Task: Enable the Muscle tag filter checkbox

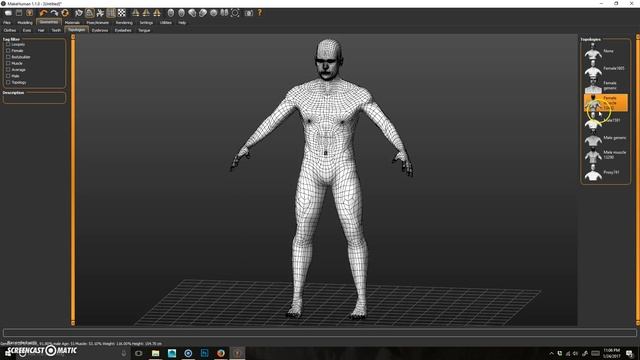Action: tap(8, 63)
